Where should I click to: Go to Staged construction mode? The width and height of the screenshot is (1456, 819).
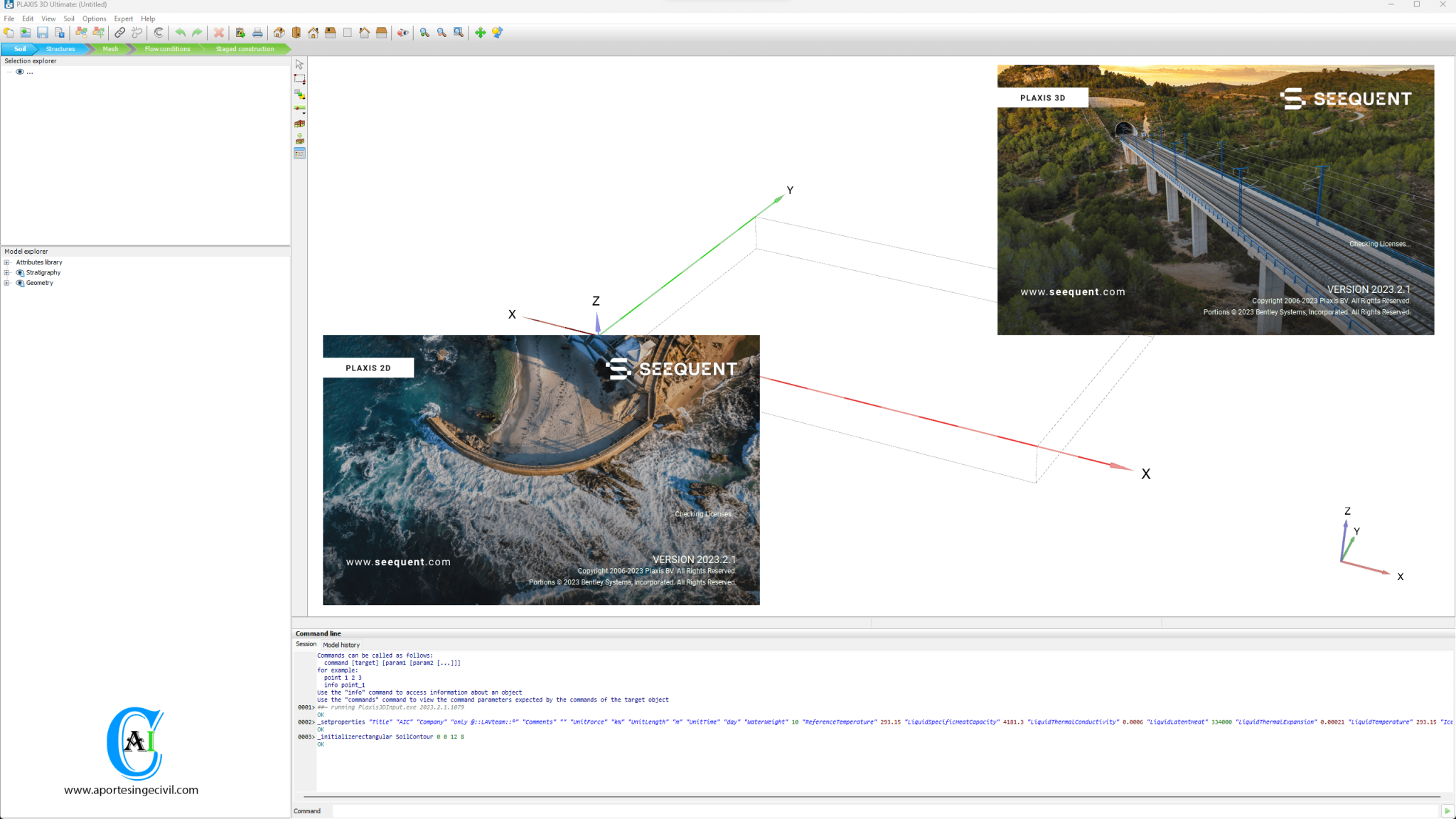coord(245,49)
